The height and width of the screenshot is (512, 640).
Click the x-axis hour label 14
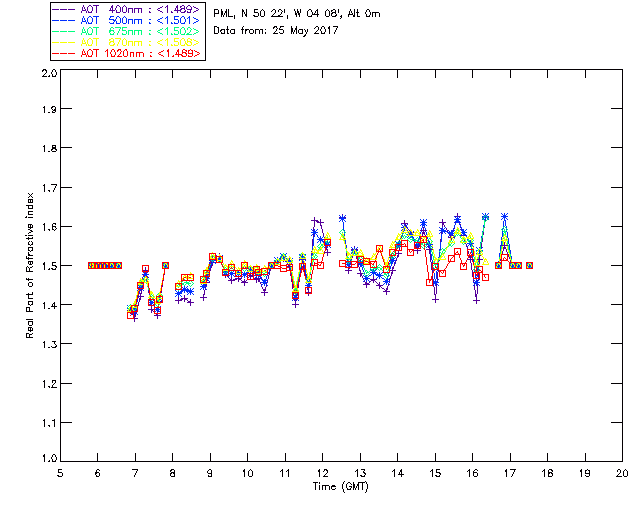398,473
